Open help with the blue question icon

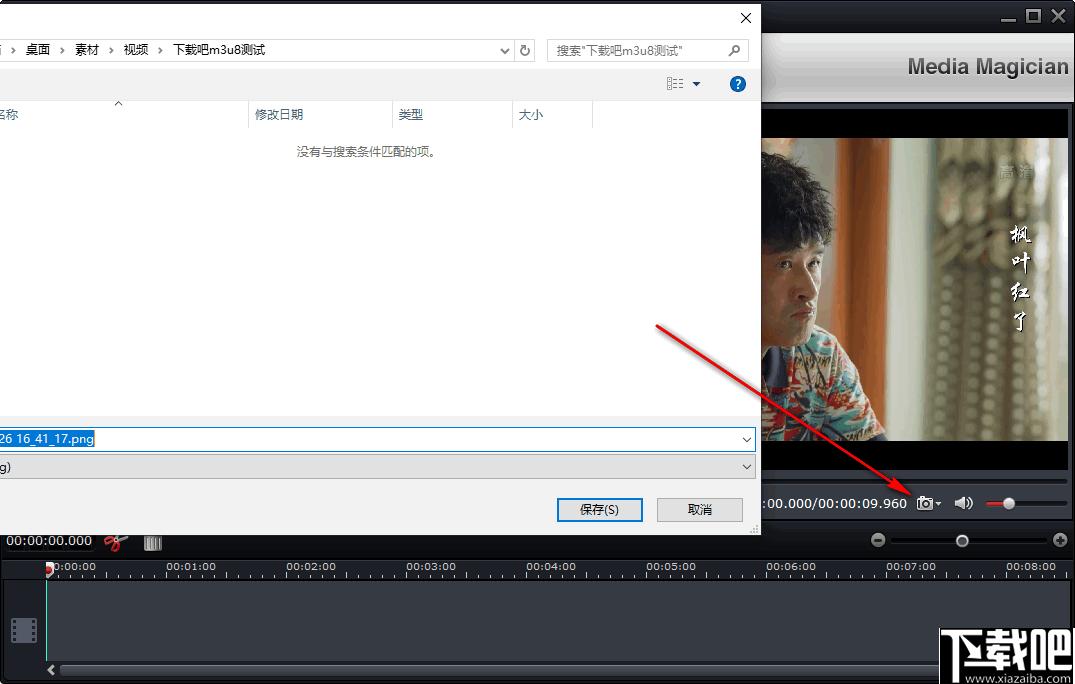click(738, 84)
